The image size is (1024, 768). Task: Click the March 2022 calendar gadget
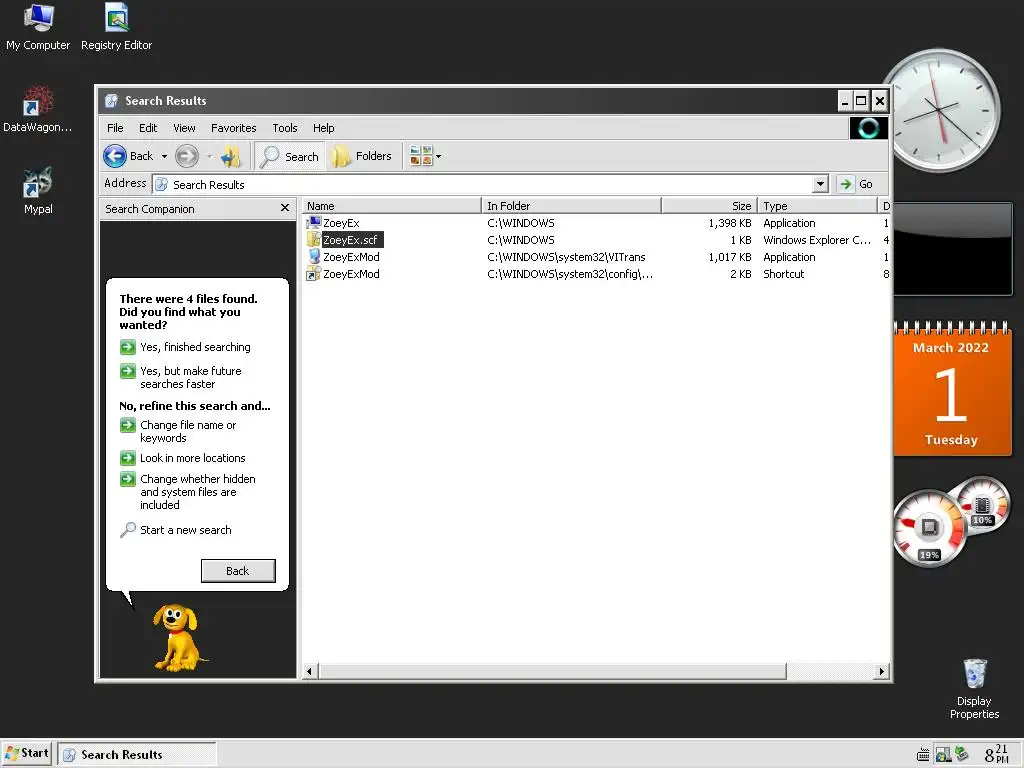point(952,389)
